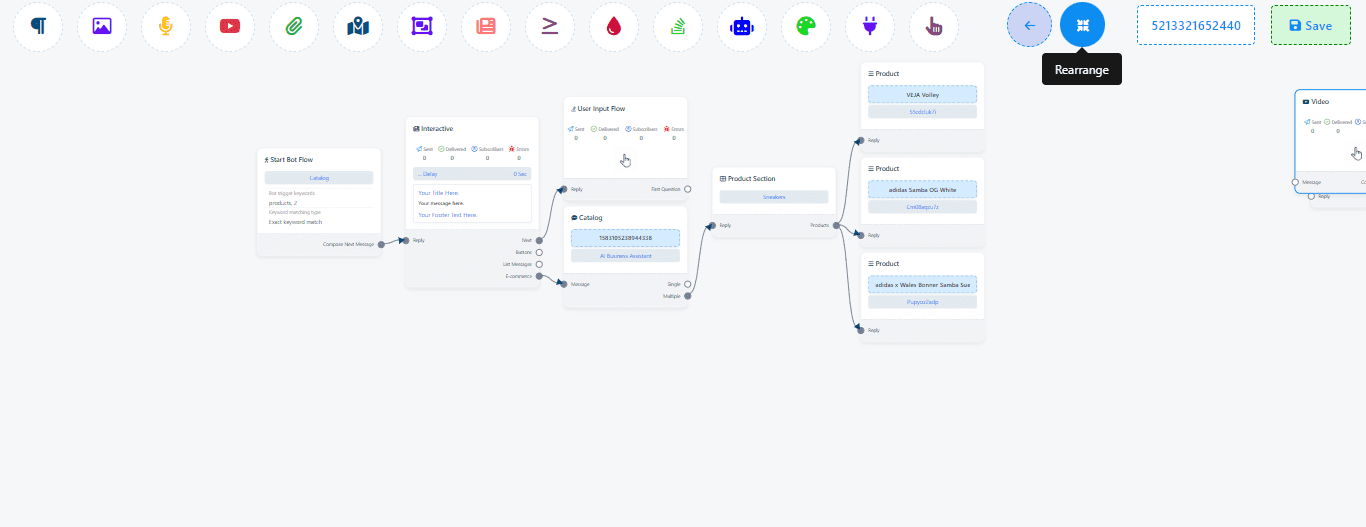The height and width of the screenshot is (527, 1366).
Task: Click the List Messages output socket
Action: 539,264
